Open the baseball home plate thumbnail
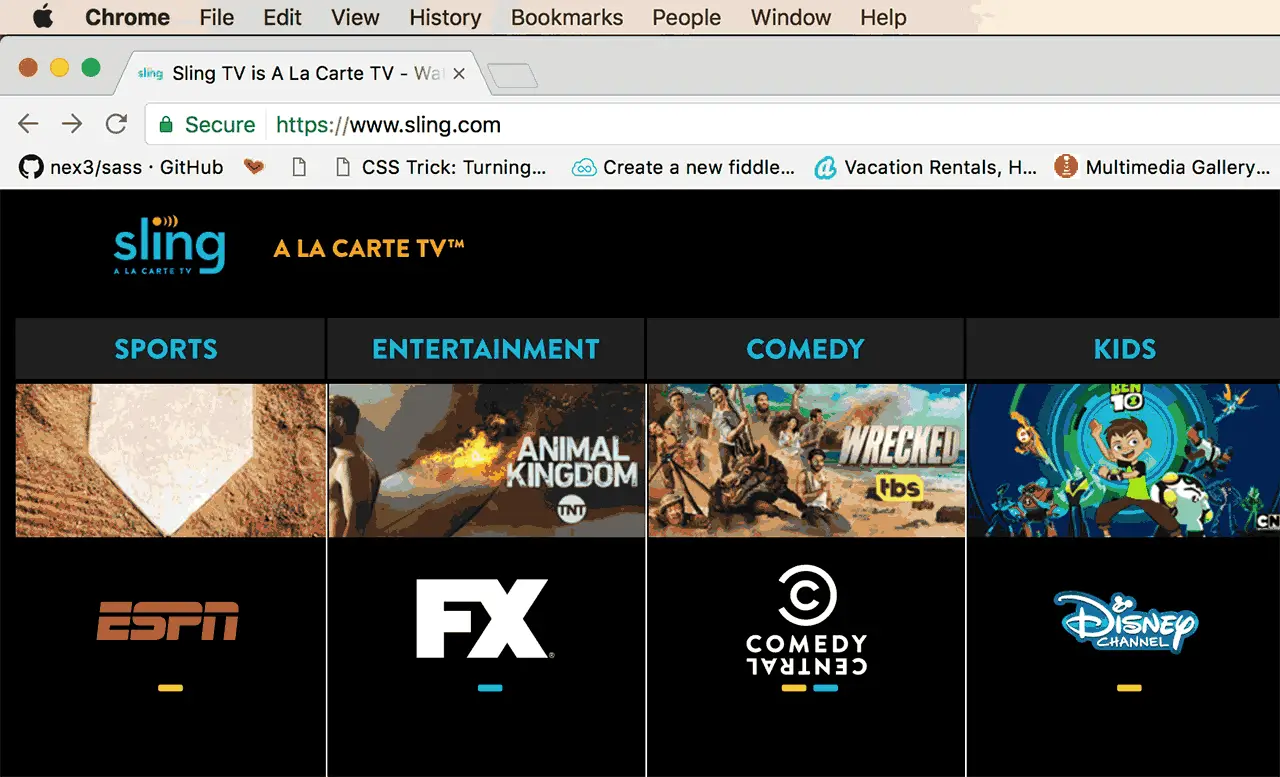This screenshot has width=1280, height=777. pyautogui.click(x=170, y=460)
